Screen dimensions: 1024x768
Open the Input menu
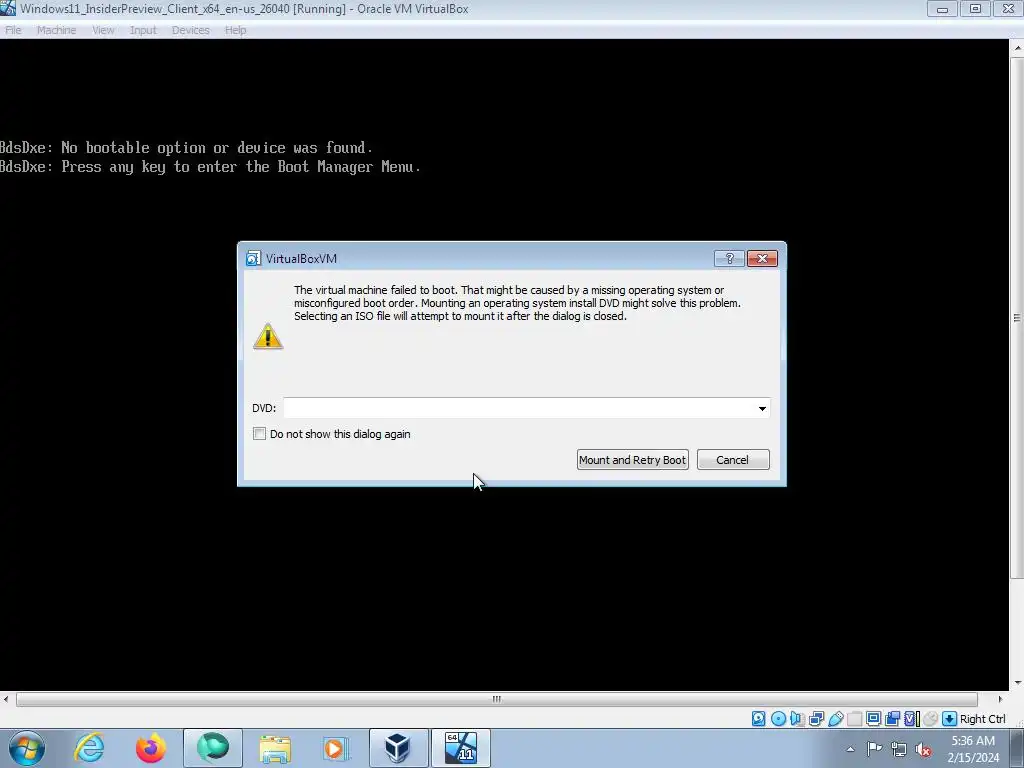tap(143, 30)
